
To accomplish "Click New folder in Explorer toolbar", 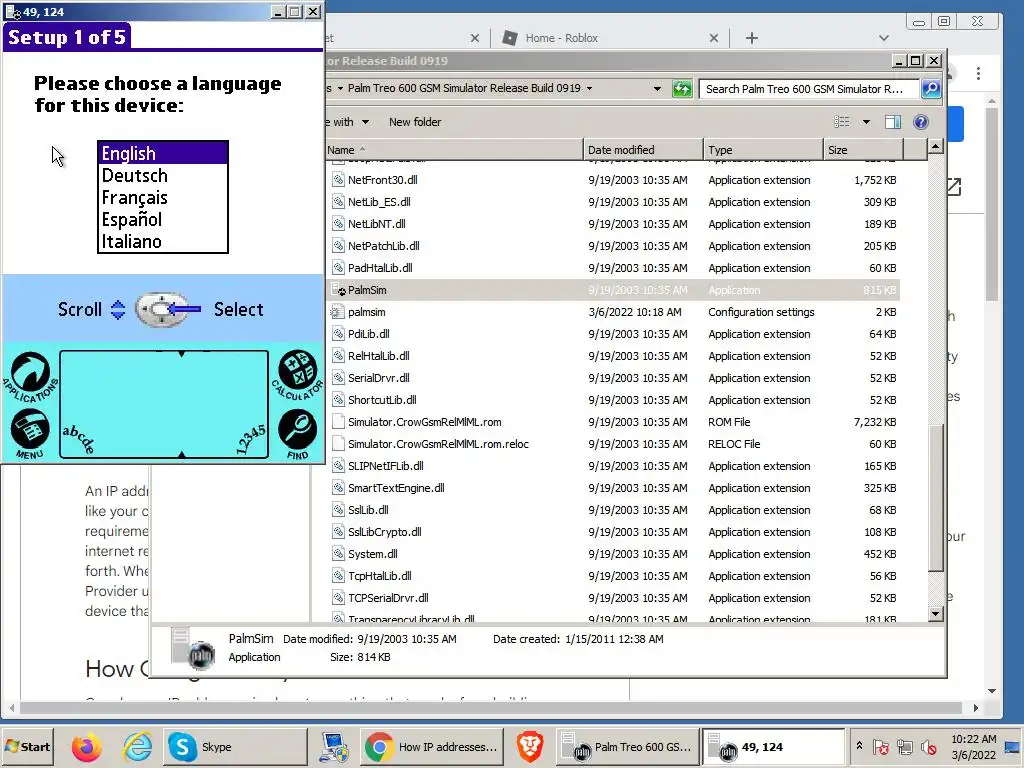I will point(415,122).
